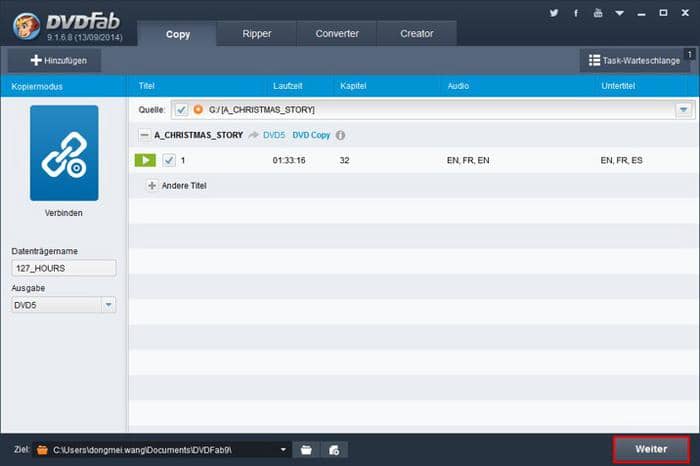Toggle the Quelle source checkbox
This screenshot has width=700, height=466.
pos(181,109)
